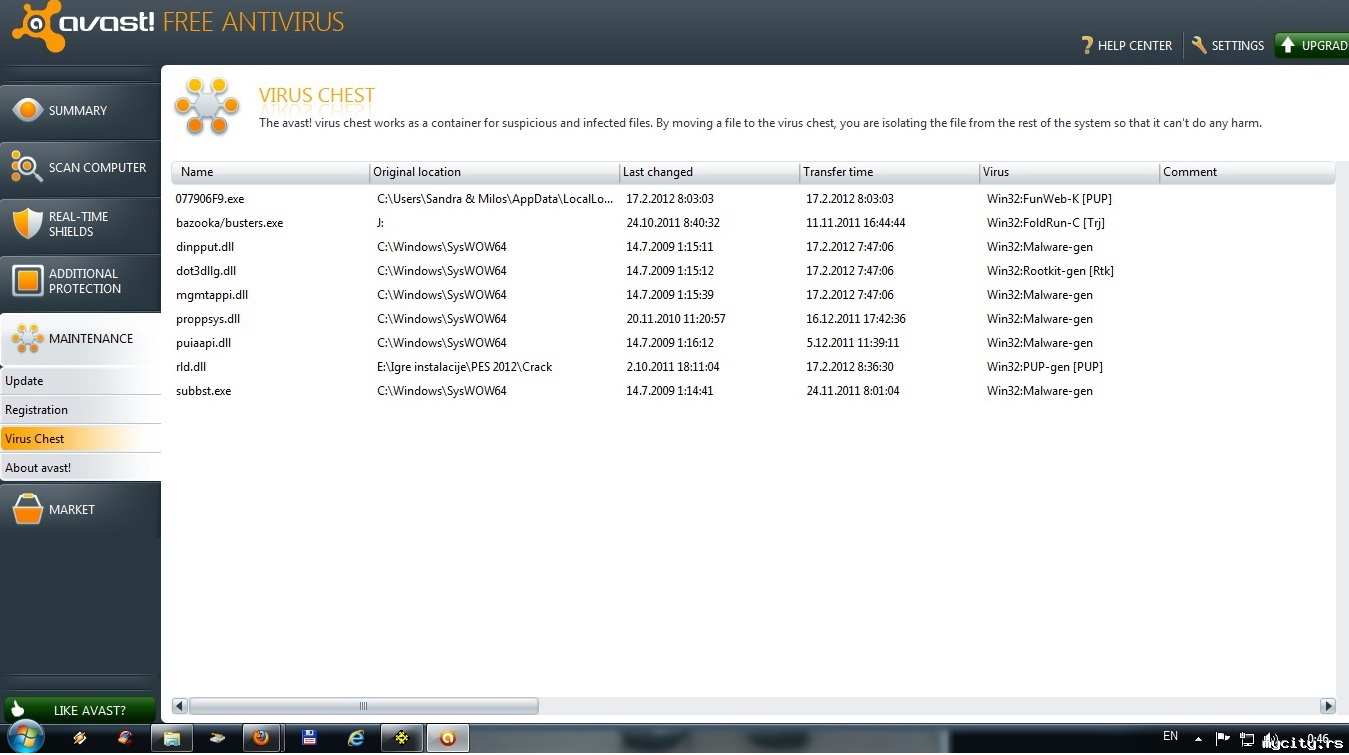Screen dimensions: 1349x755
Task: Click the Settings wrench icon
Action: [1200, 45]
